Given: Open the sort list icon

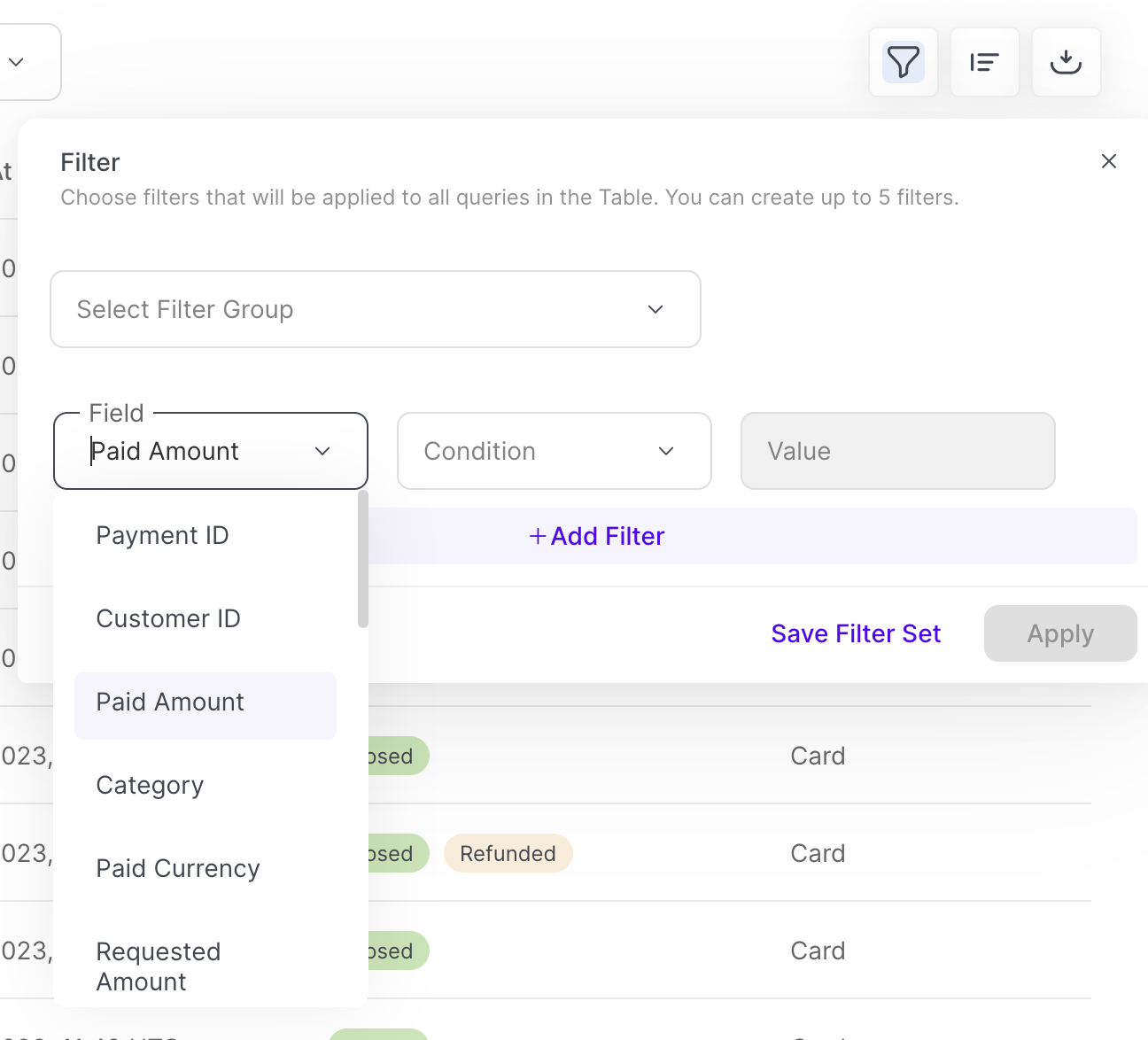Looking at the screenshot, I should 984,62.
